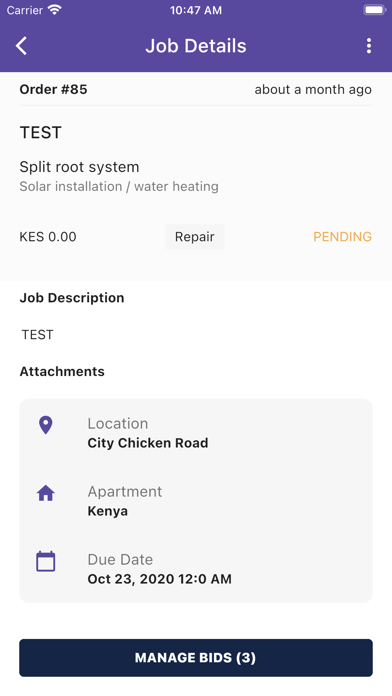Select the Oct 23, 2020 due date
Screen dimensions: 392x696
click(159, 579)
